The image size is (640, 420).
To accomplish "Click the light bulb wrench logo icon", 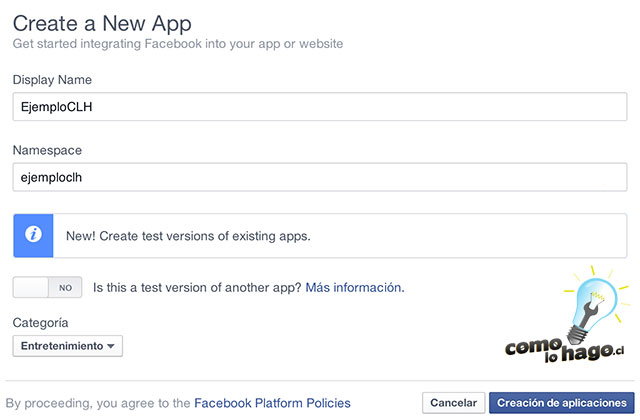I will 596,304.
